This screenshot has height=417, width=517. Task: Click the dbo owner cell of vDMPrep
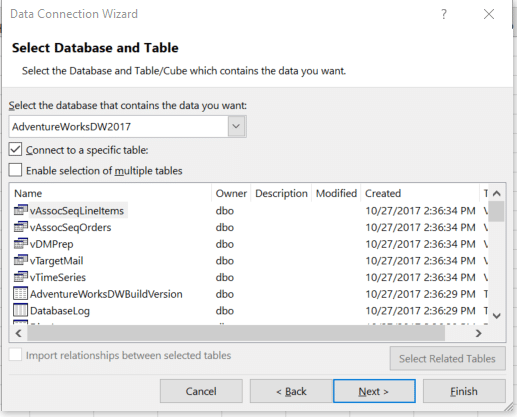pyautogui.click(x=224, y=244)
